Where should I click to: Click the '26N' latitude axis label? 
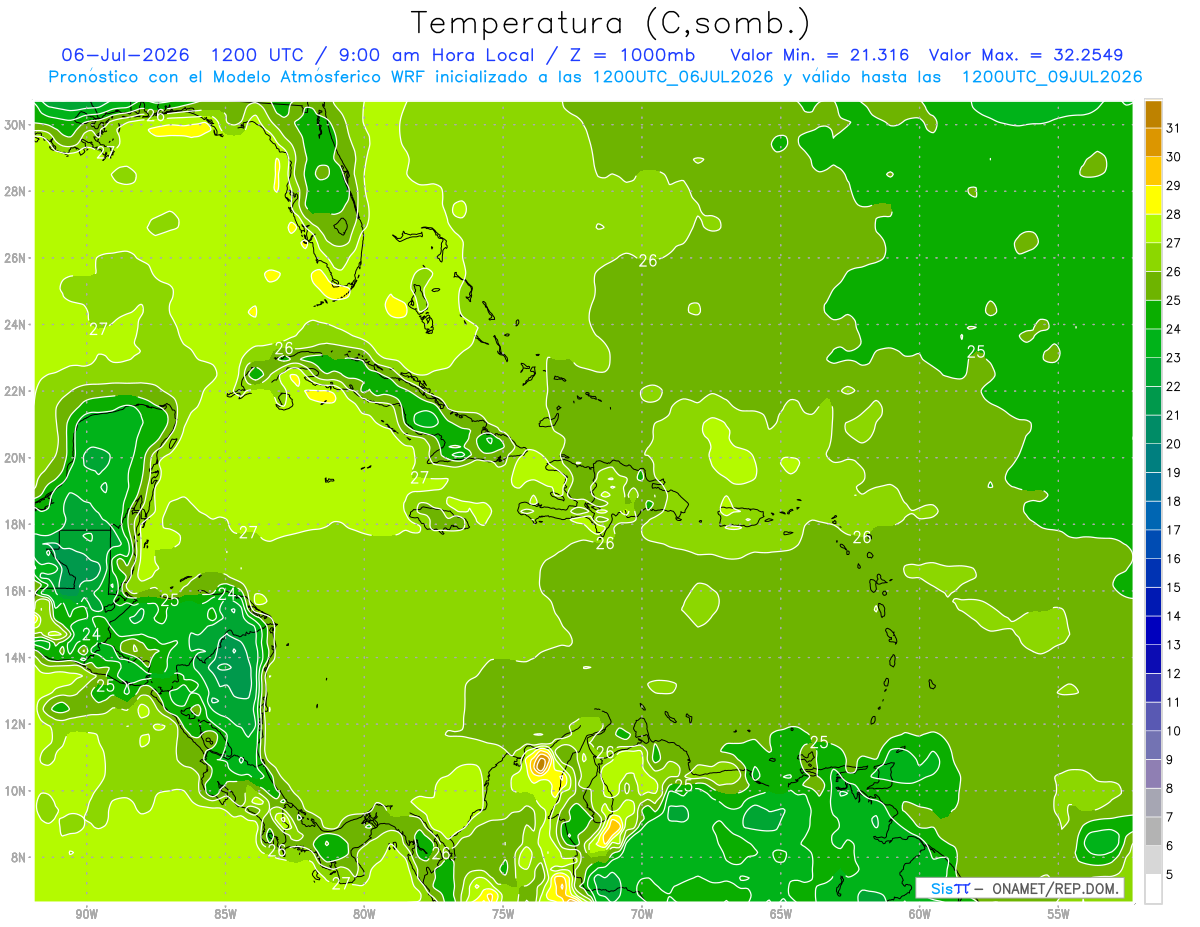coord(17,258)
